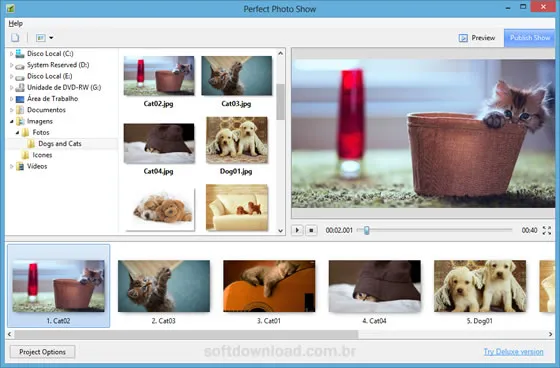Expand the Disco Local (C:) node
This screenshot has width=560, height=368.
point(11,54)
